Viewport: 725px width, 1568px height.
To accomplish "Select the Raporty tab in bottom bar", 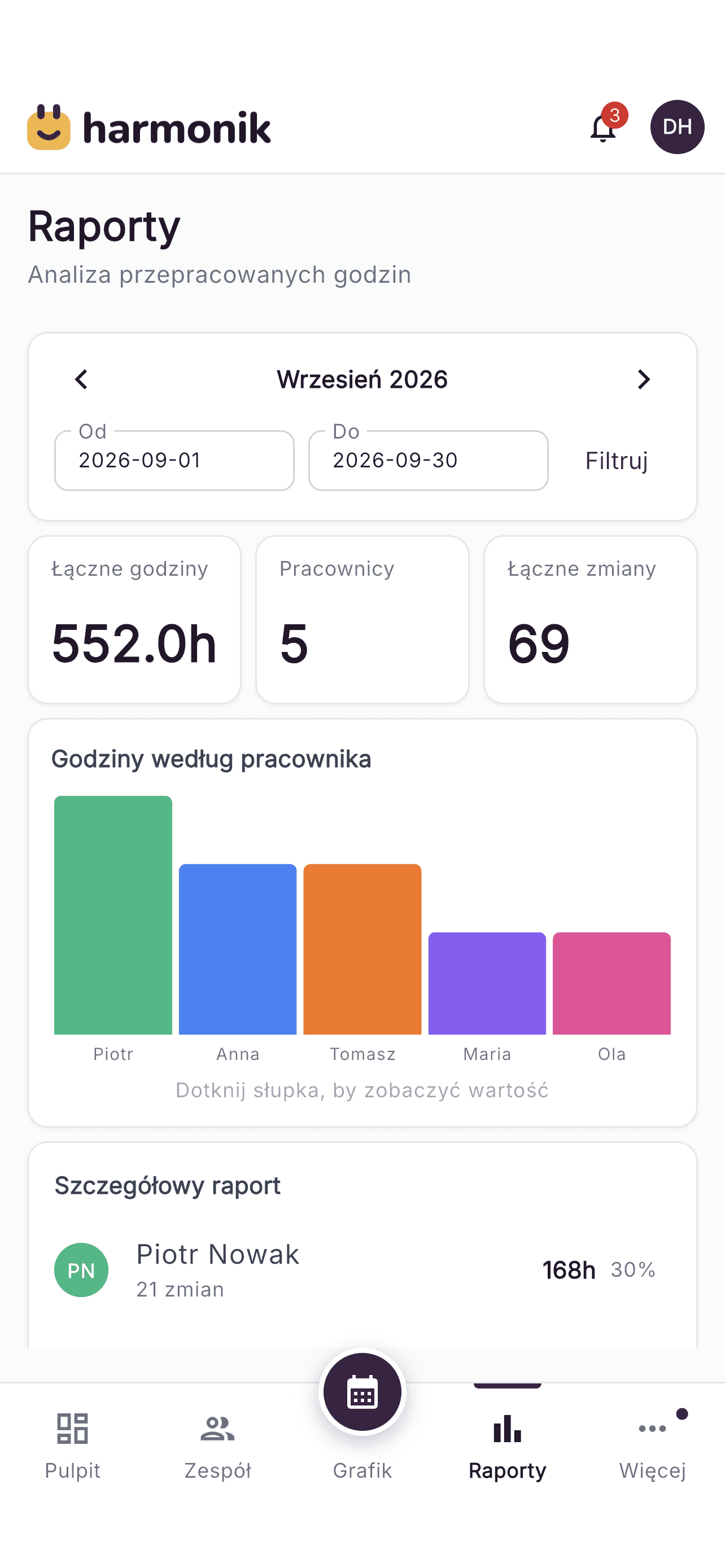I will pyautogui.click(x=507, y=1446).
